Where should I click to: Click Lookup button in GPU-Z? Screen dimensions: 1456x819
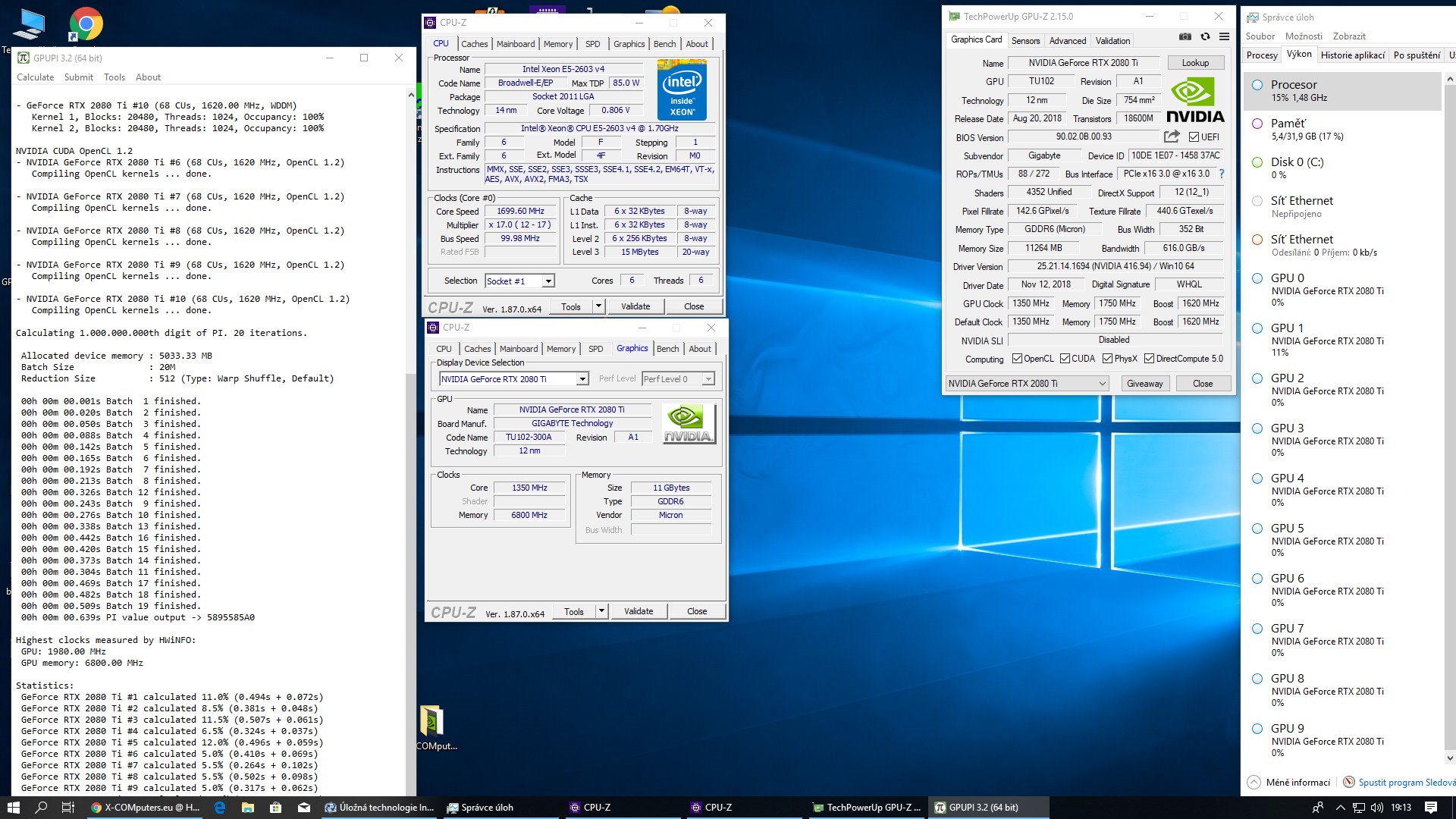(x=1195, y=63)
